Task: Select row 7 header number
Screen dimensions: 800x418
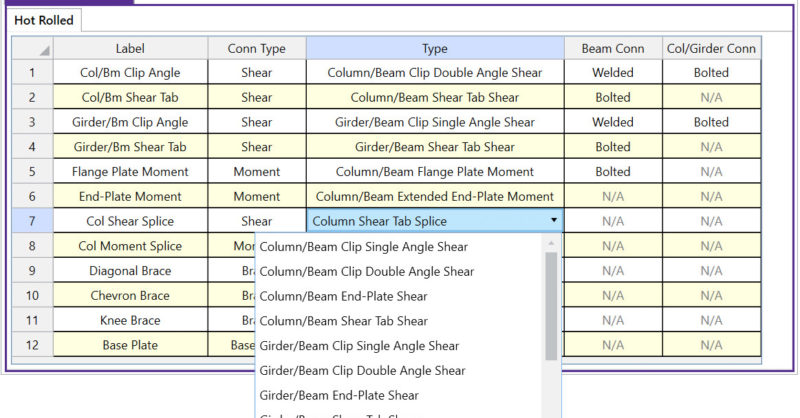Action: 32,221
